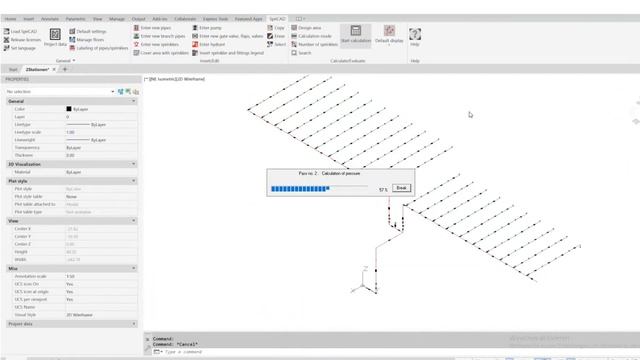Collapse the View properties section

point(133,221)
